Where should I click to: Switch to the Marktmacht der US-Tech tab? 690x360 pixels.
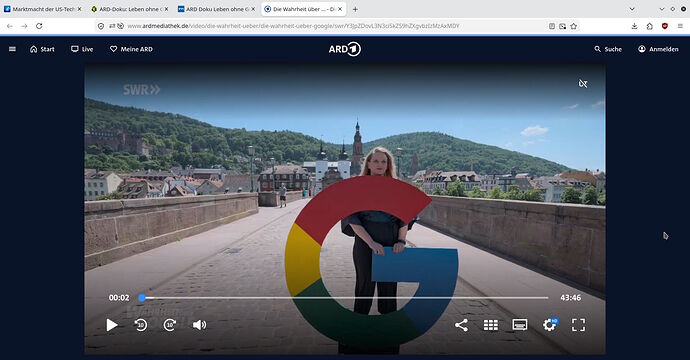coord(43,9)
